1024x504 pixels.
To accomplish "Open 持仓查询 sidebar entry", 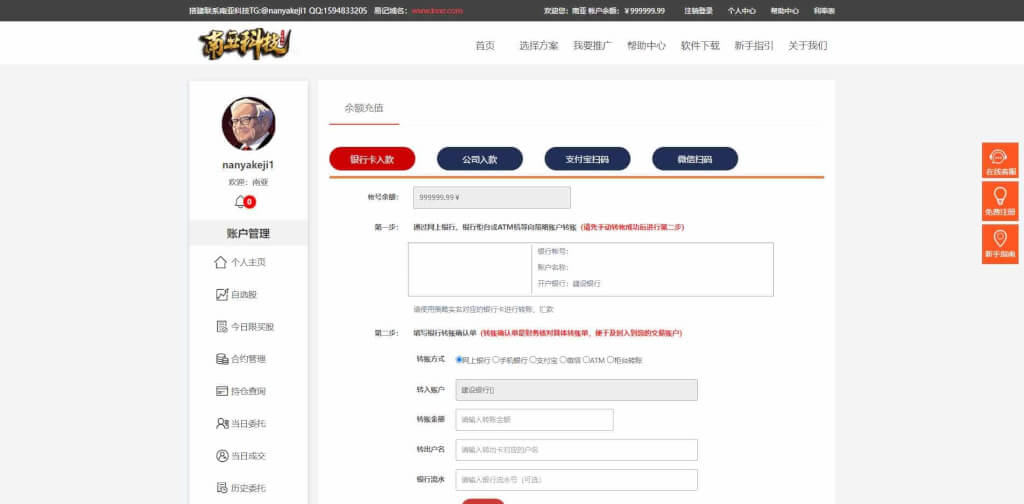I will coord(248,391).
